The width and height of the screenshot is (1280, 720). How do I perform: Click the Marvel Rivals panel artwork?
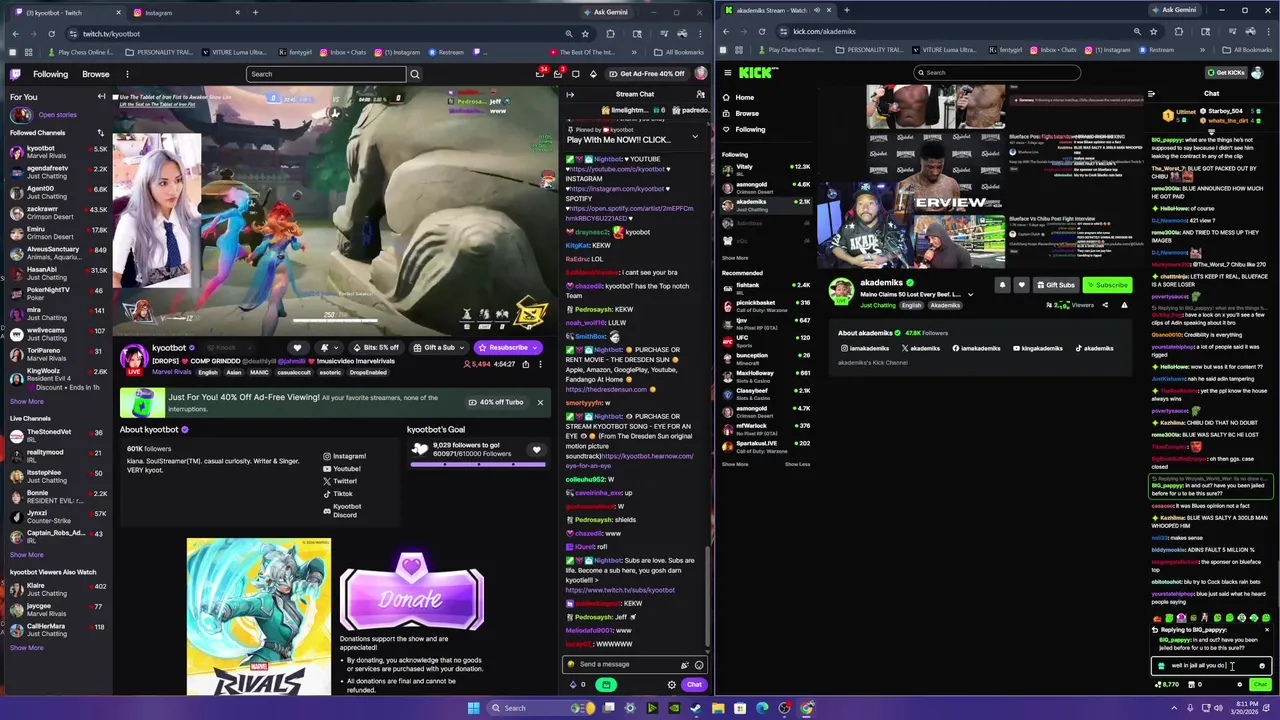258,617
